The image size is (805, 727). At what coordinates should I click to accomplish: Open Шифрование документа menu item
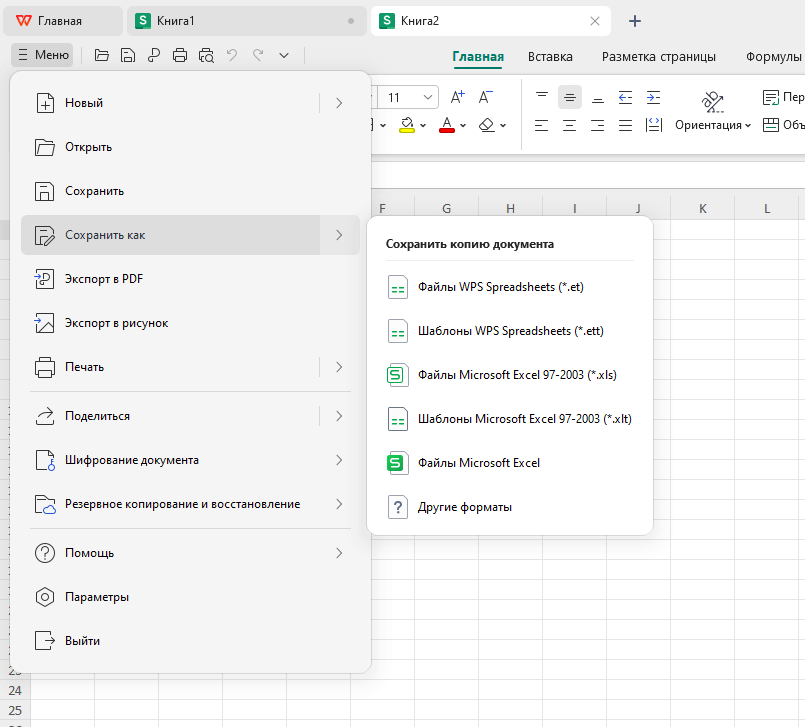tap(190, 461)
